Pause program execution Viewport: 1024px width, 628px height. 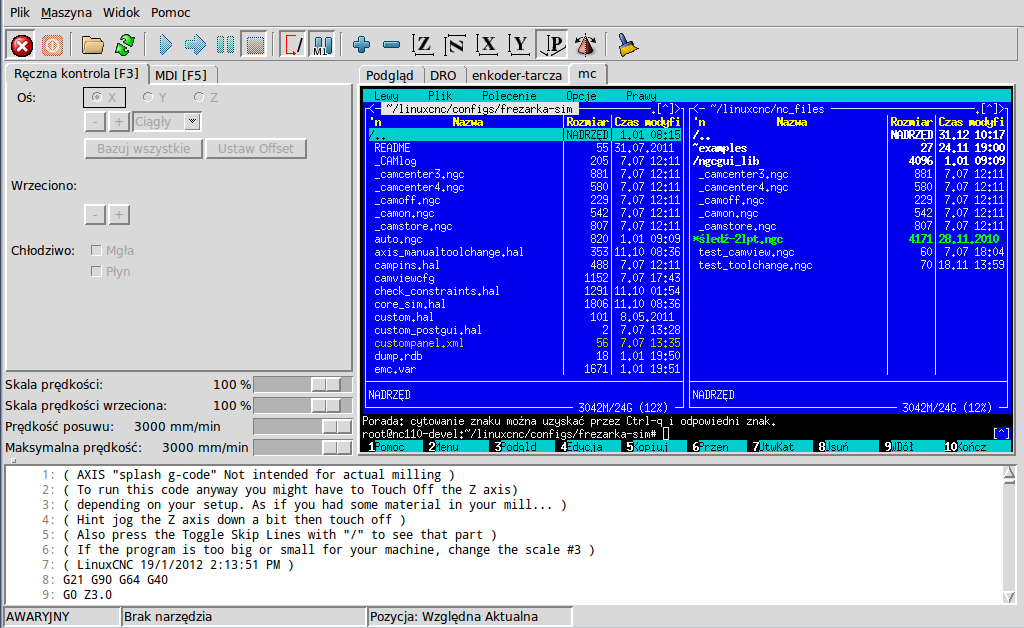tap(225, 45)
